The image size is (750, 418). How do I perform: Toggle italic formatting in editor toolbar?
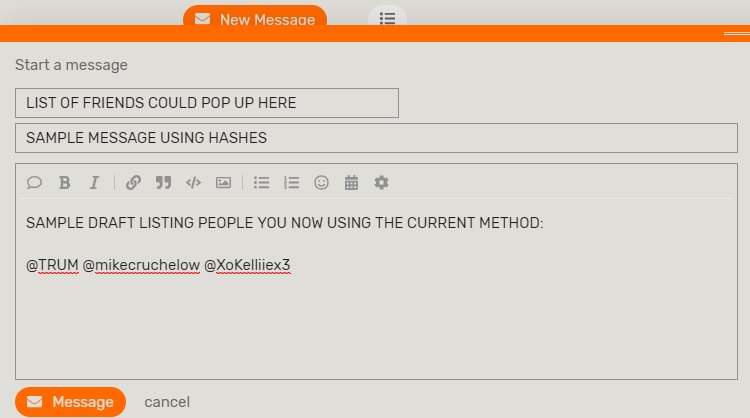tap(94, 183)
